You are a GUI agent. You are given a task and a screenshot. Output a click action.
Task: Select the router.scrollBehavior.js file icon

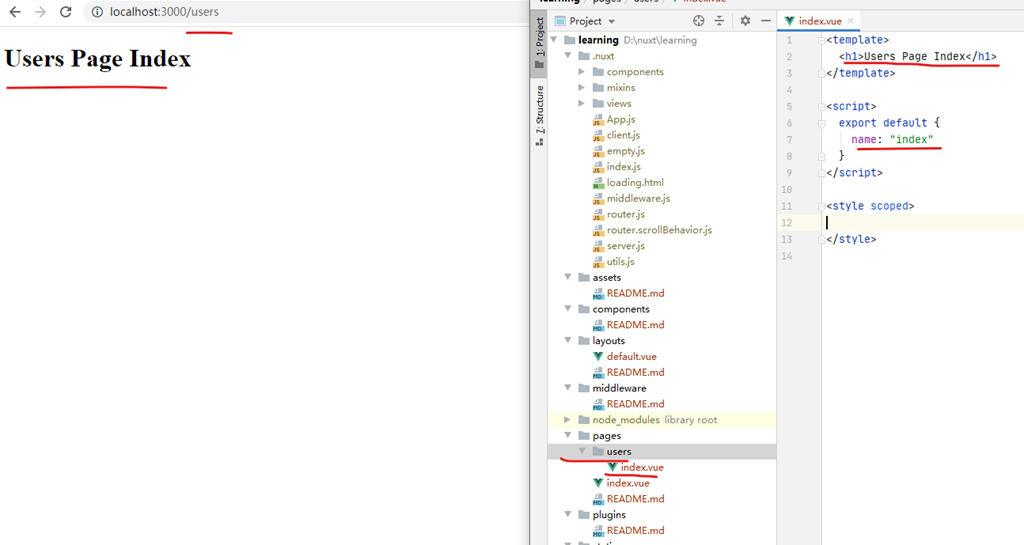pyautogui.click(x=598, y=230)
